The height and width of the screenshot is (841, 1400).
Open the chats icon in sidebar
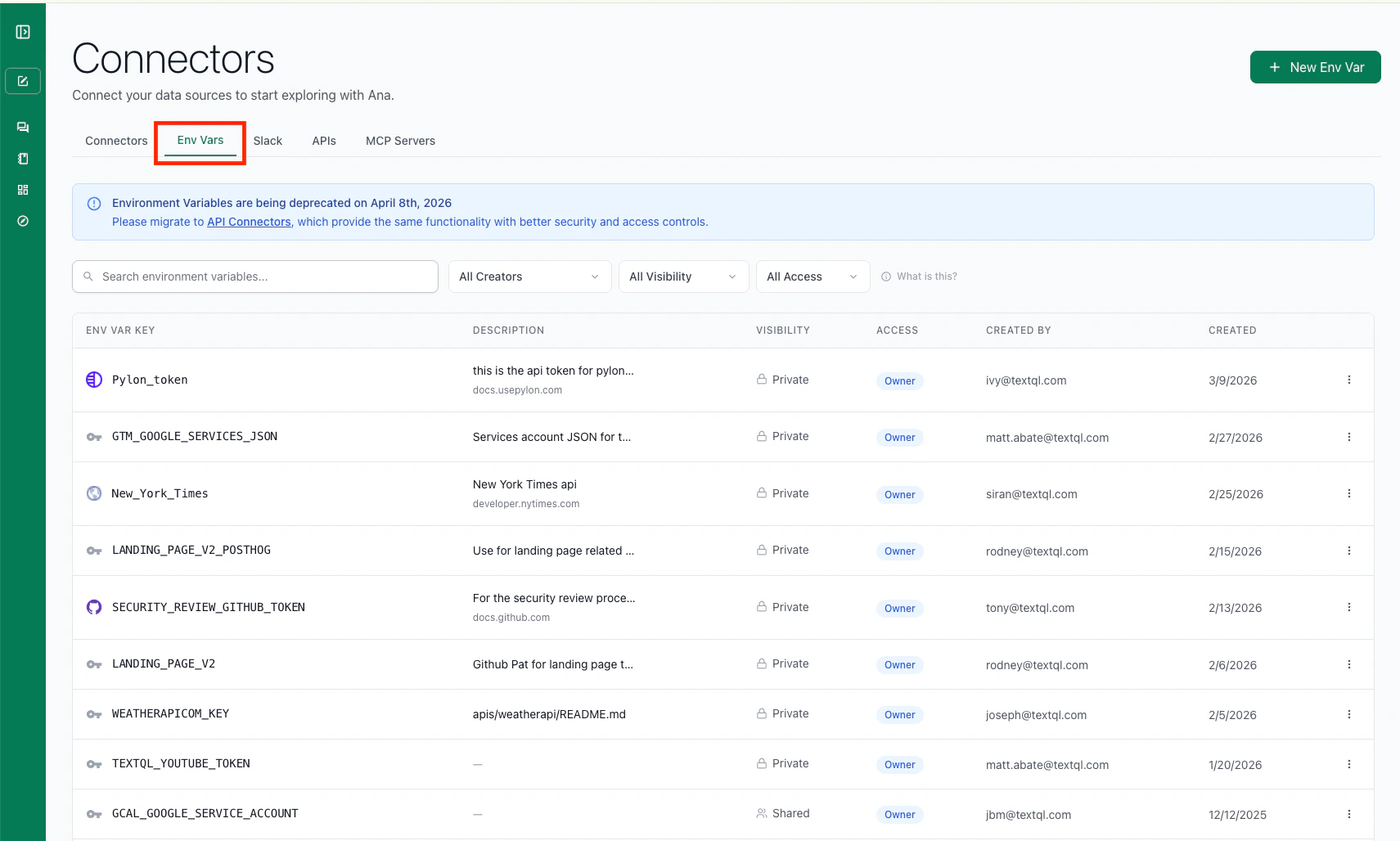(23, 127)
